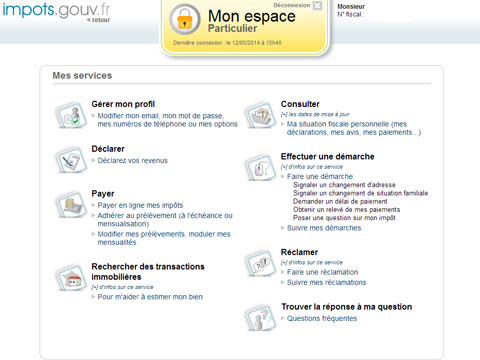The width and height of the screenshot is (480, 360).
Task: Click the 'Gérer mon profil' heading
Action: point(123,104)
